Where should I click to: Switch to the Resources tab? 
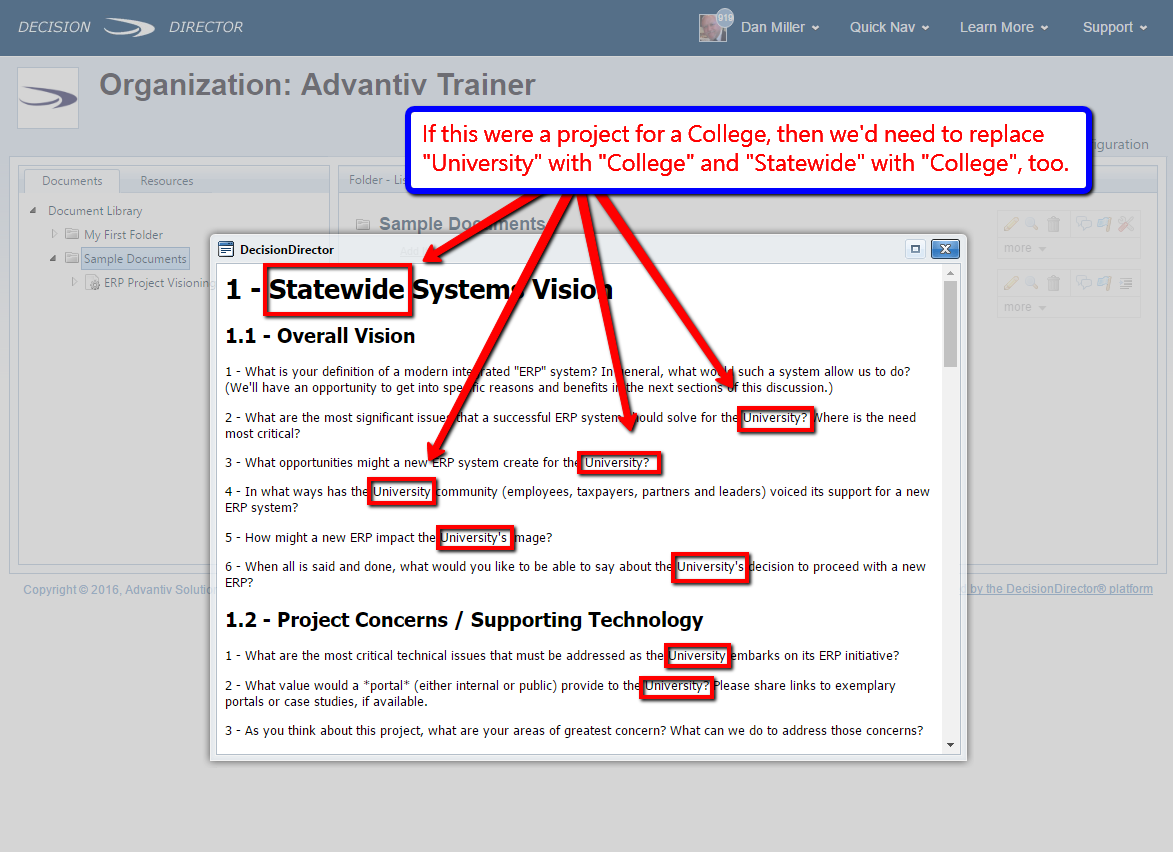tap(167, 180)
